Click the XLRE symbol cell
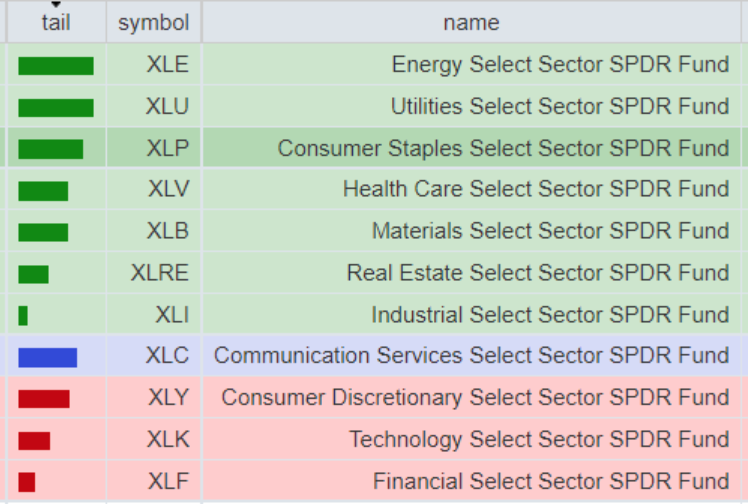The width and height of the screenshot is (748, 504). coord(159,273)
